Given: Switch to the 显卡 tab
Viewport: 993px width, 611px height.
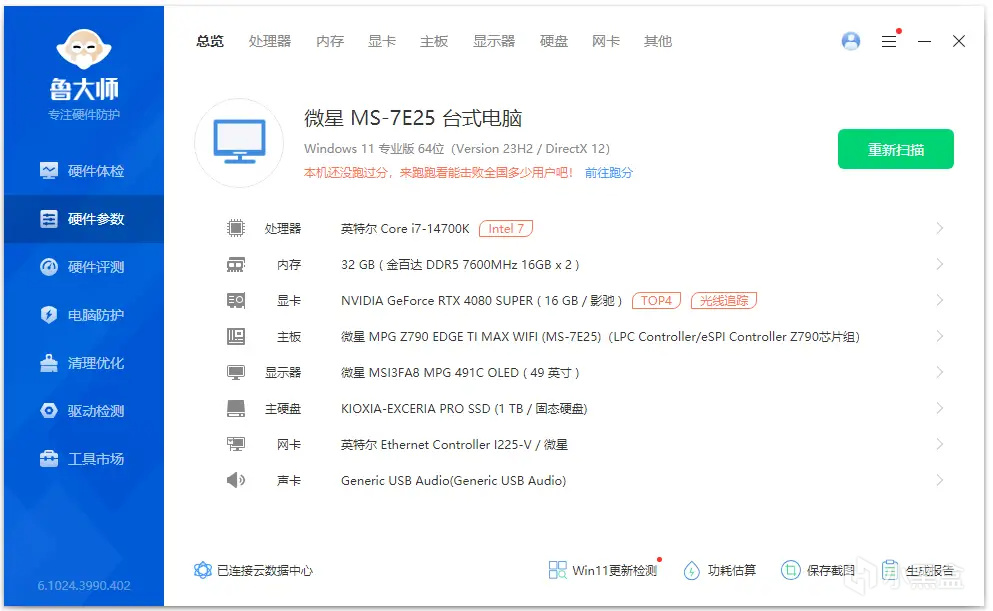Looking at the screenshot, I should [382, 41].
